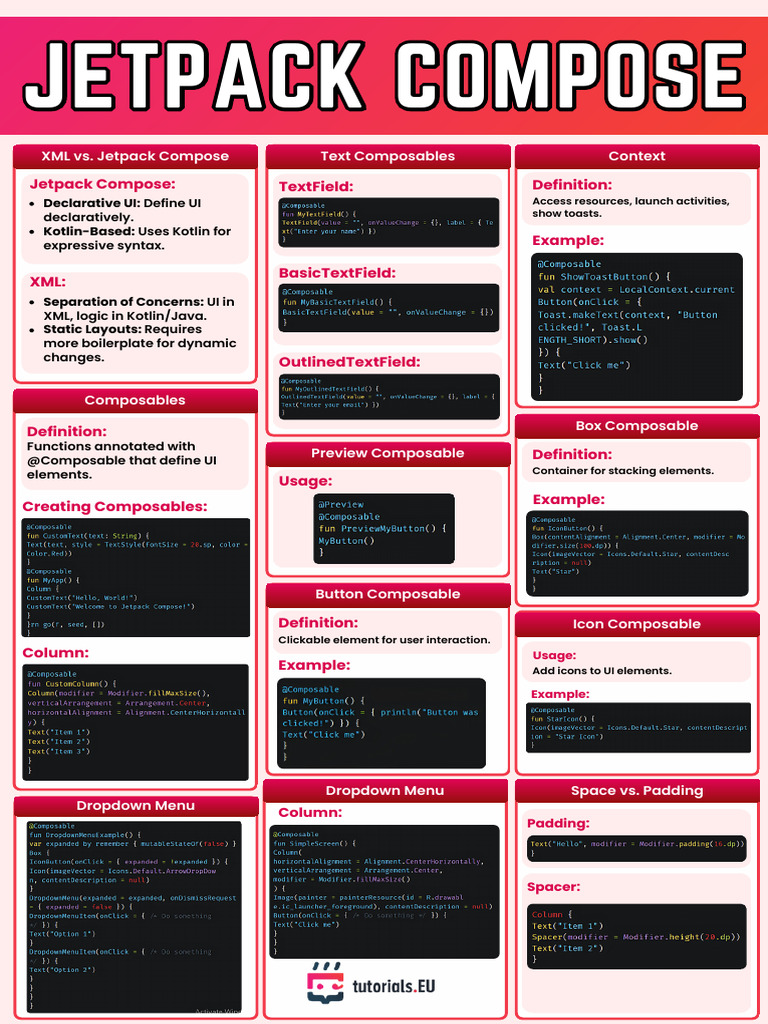
Task: Click 'fun IconButton() {' code line
Action: tap(568, 528)
